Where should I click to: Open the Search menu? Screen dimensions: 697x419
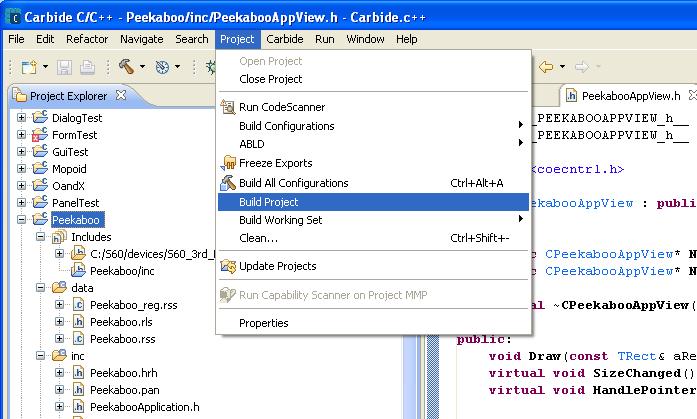192,39
